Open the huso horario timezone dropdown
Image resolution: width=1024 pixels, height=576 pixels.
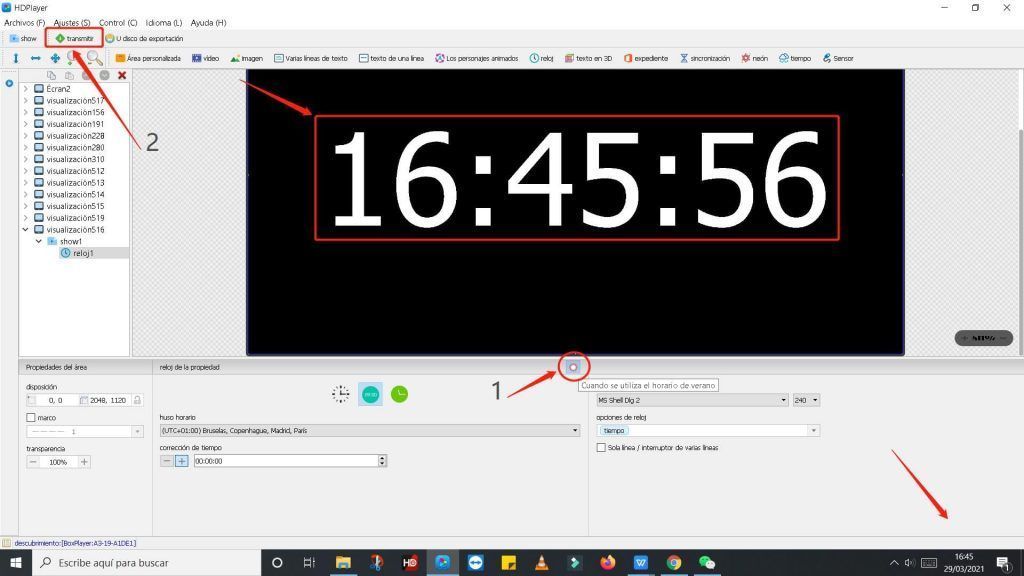pos(370,430)
